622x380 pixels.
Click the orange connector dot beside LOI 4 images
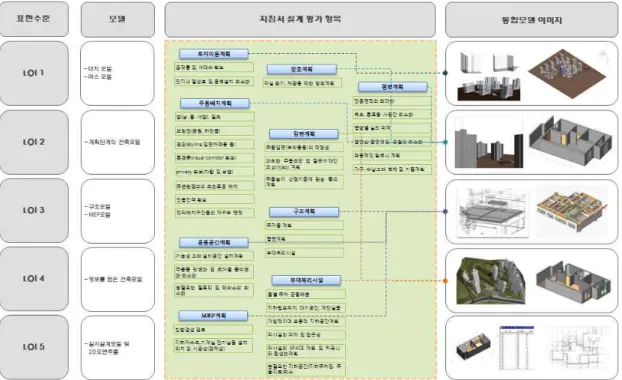point(445,281)
